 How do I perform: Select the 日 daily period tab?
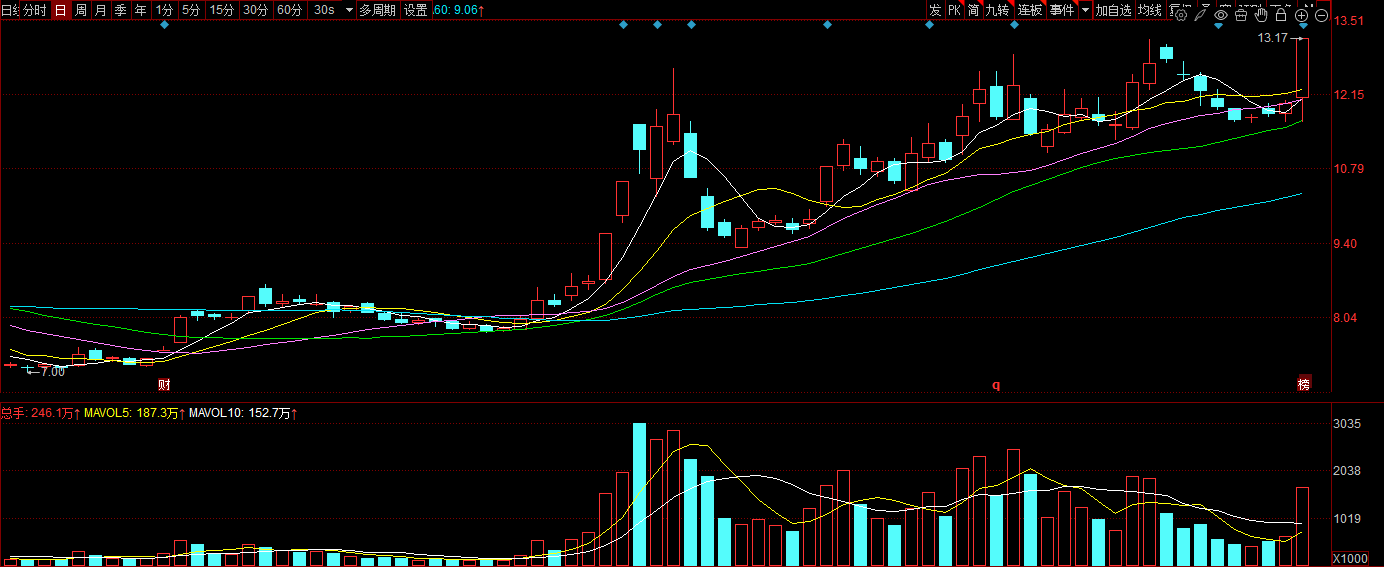click(60, 10)
